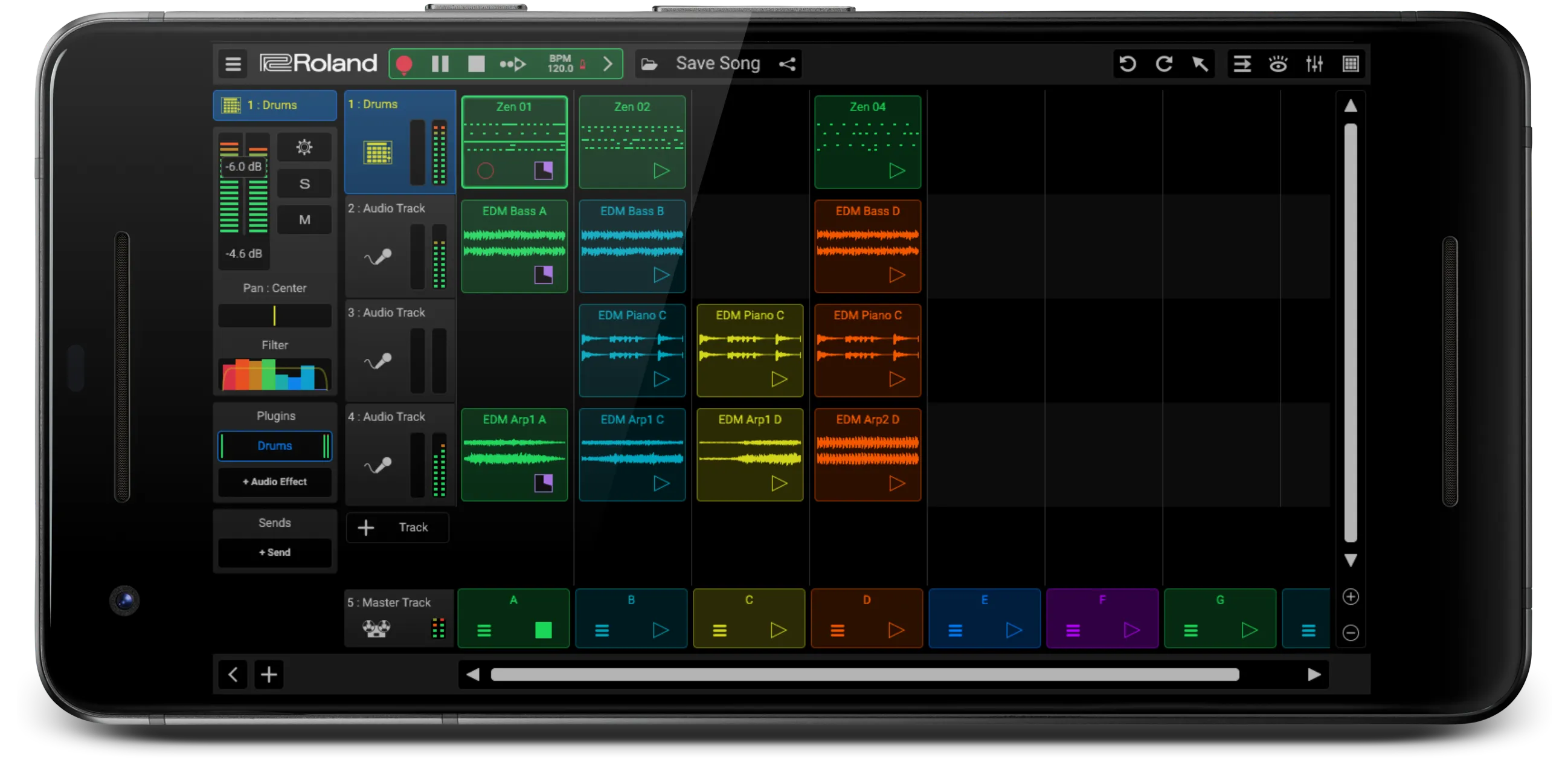Click the Pan Center slider
This screenshot has width=1568, height=760.
[275, 315]
